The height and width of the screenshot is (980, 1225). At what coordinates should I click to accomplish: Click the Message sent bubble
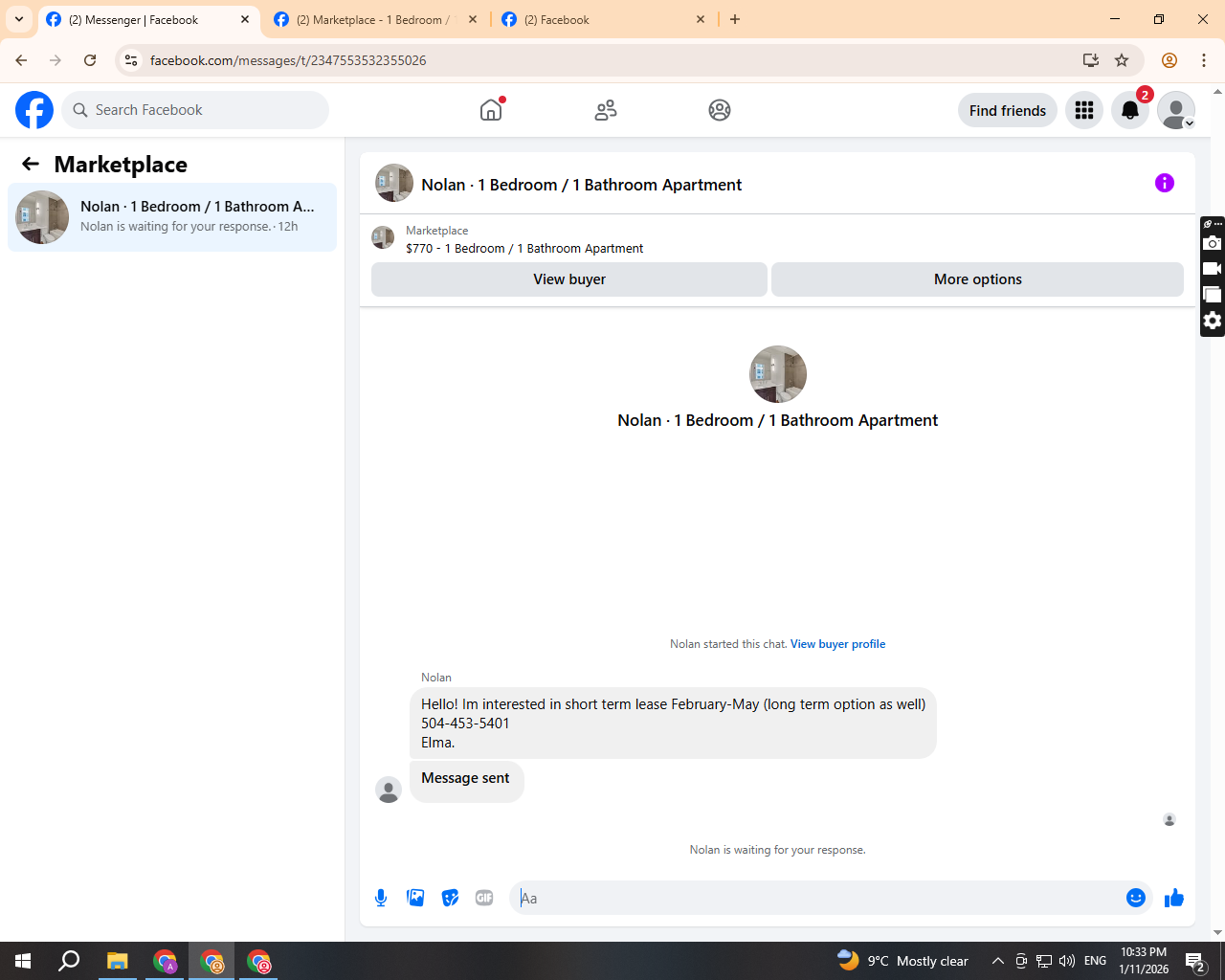(x=466, y=781)
